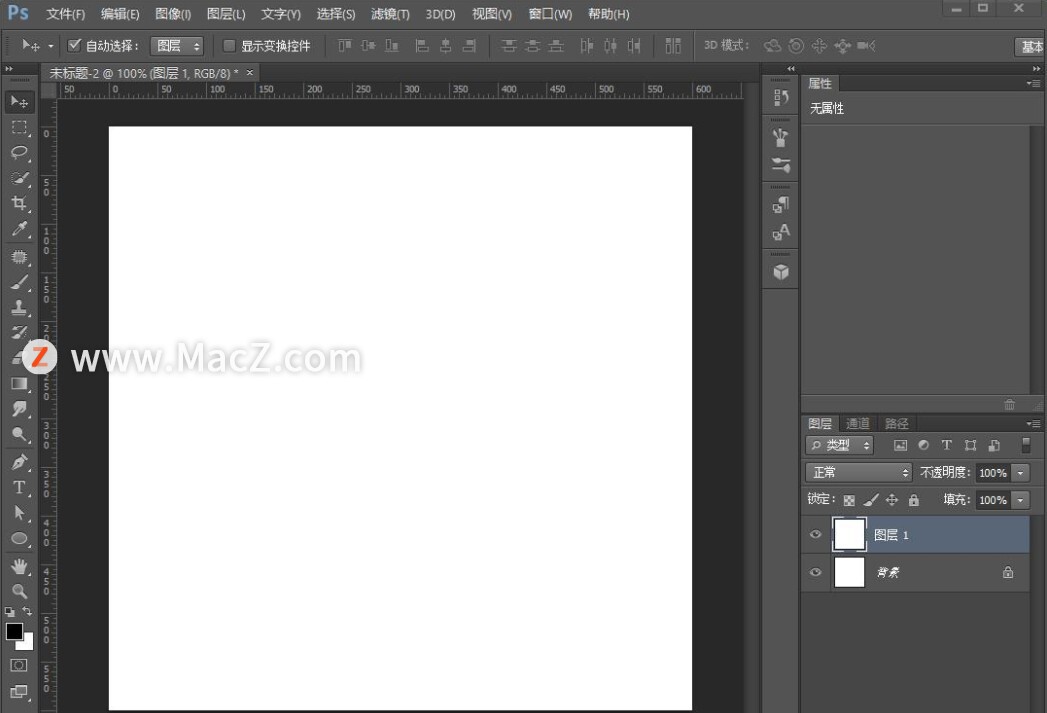Open the Layers panel flyout menu
The image size is (1047, 713).
coord(1034,424)
